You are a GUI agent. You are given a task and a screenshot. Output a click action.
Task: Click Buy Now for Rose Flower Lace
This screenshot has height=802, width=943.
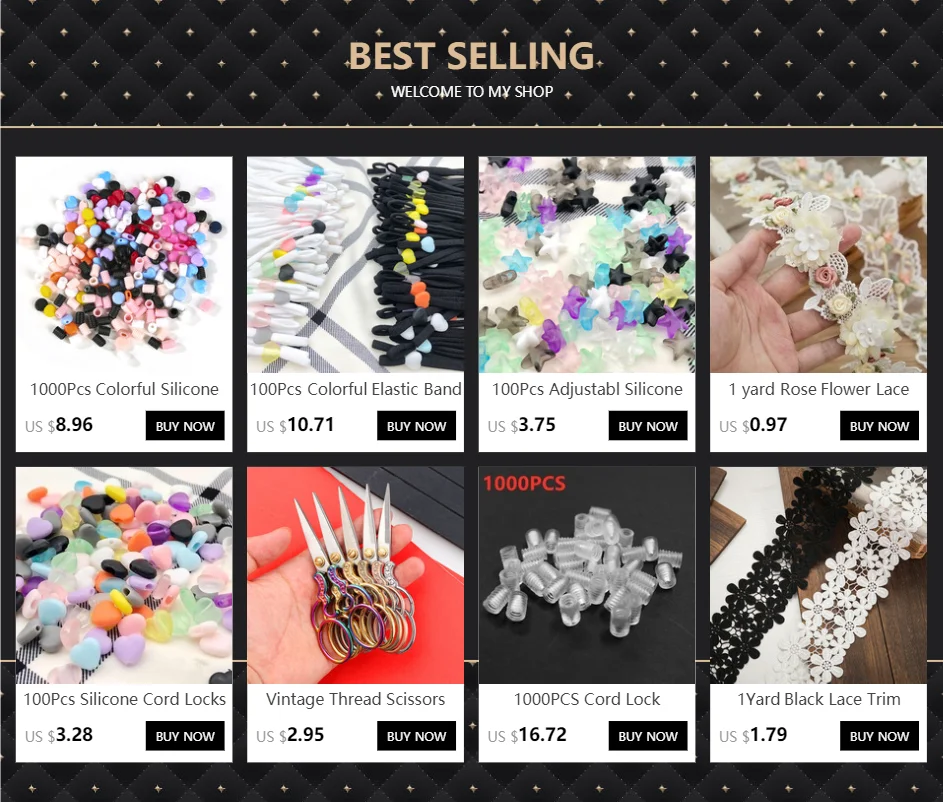click(879, 426)
